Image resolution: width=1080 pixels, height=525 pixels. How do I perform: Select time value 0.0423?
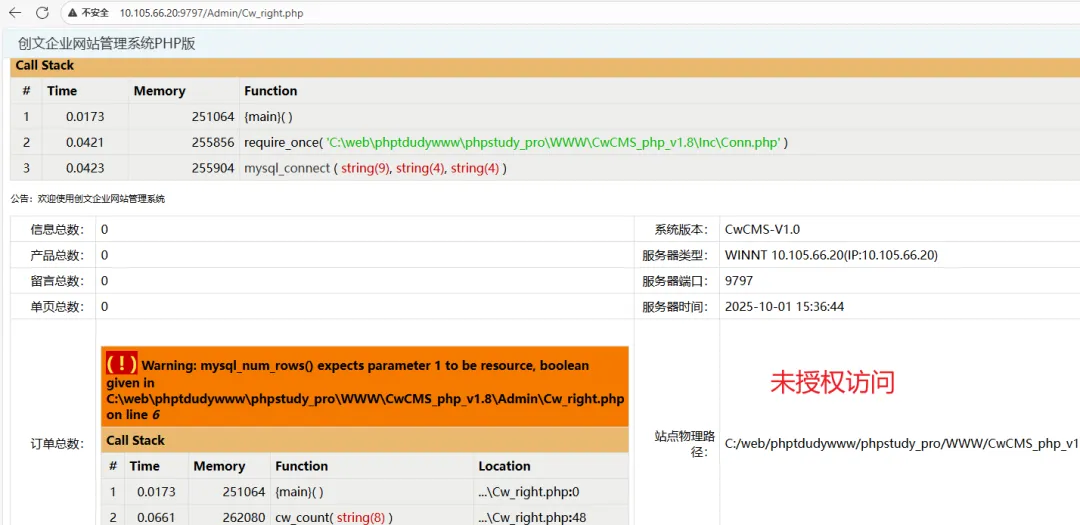pos(85,168)
